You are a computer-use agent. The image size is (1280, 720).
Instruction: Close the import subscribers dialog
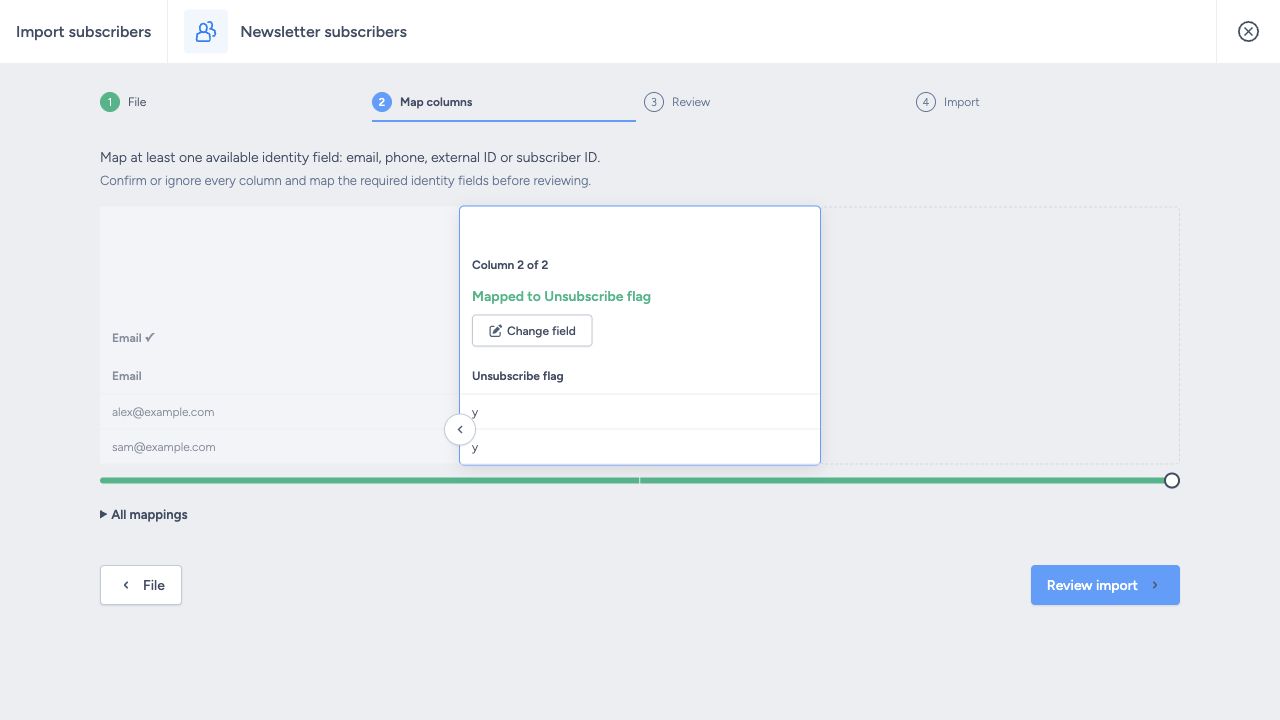point(1248,32)
